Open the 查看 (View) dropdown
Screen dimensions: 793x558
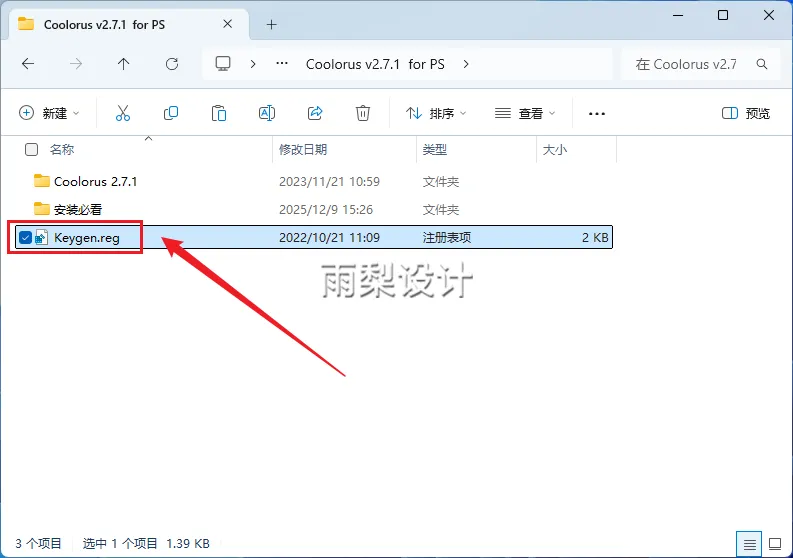coord(524,113)
